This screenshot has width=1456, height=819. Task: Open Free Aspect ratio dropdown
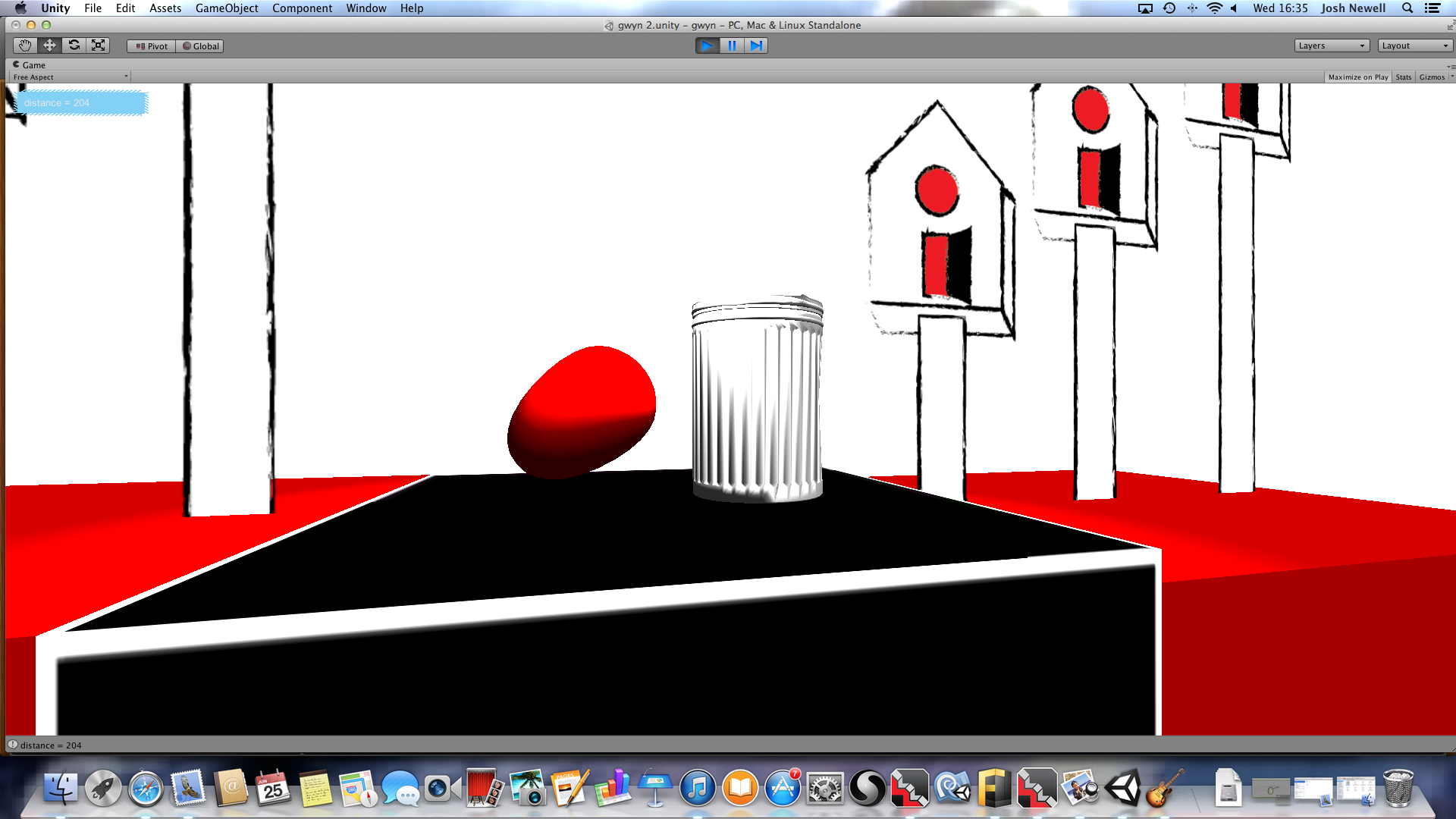pos(70,77)
